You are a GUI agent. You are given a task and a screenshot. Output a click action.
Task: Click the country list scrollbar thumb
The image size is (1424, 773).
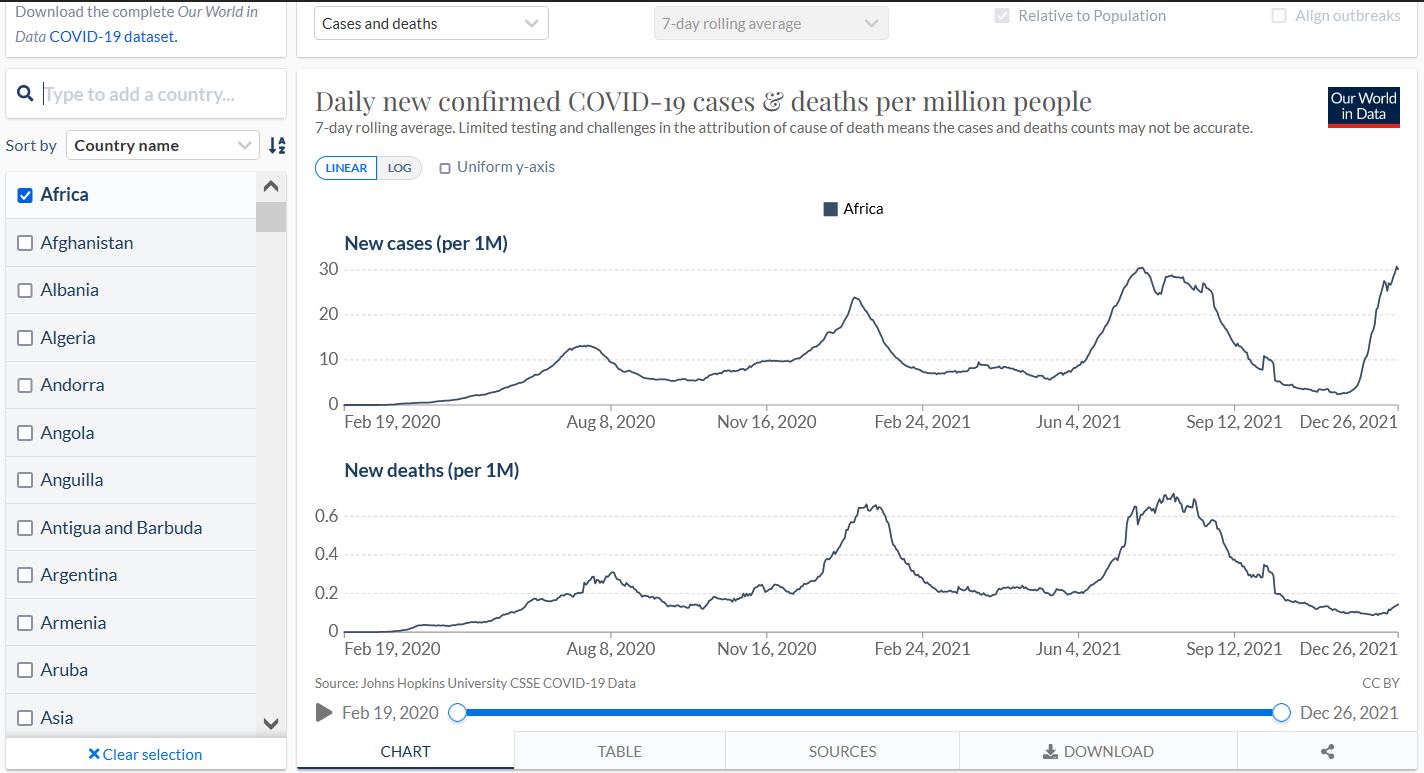point(270,216)
